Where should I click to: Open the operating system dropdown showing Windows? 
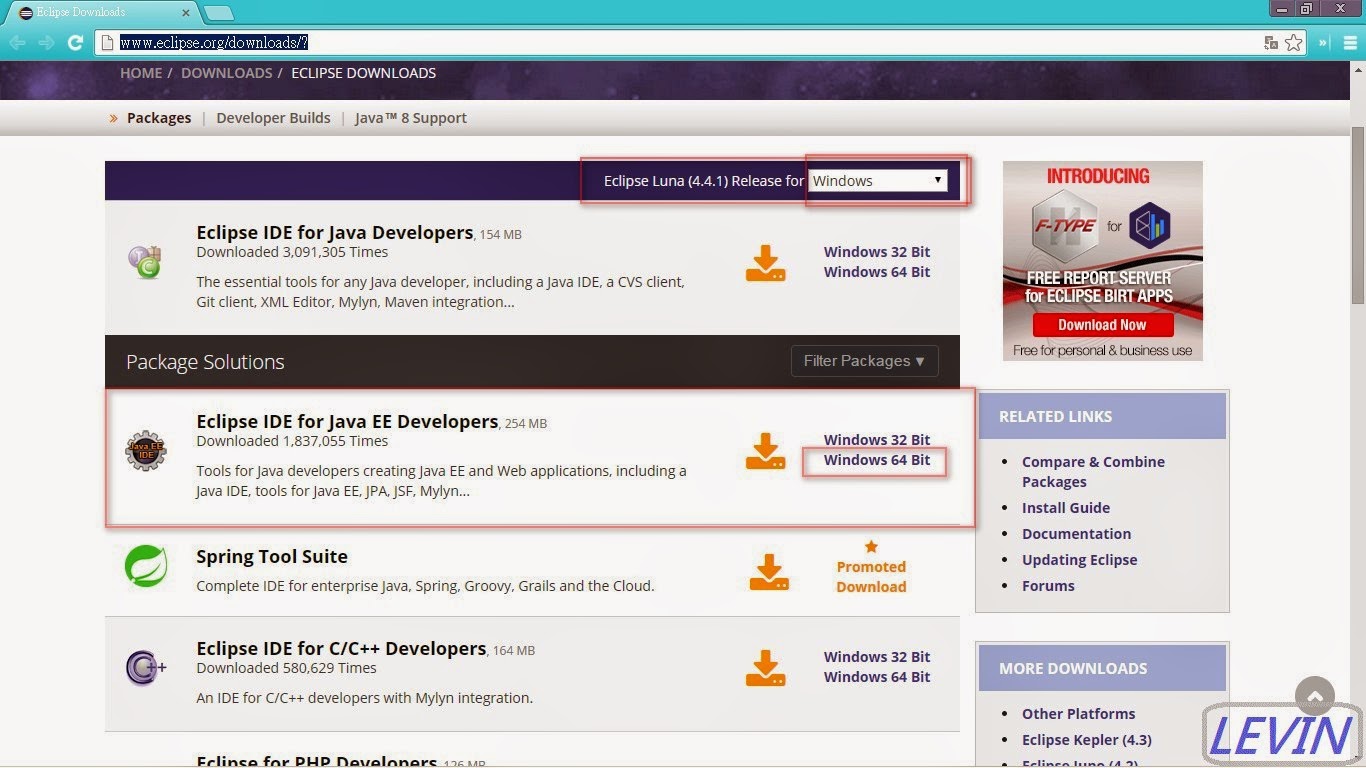[x=877, y=181]
